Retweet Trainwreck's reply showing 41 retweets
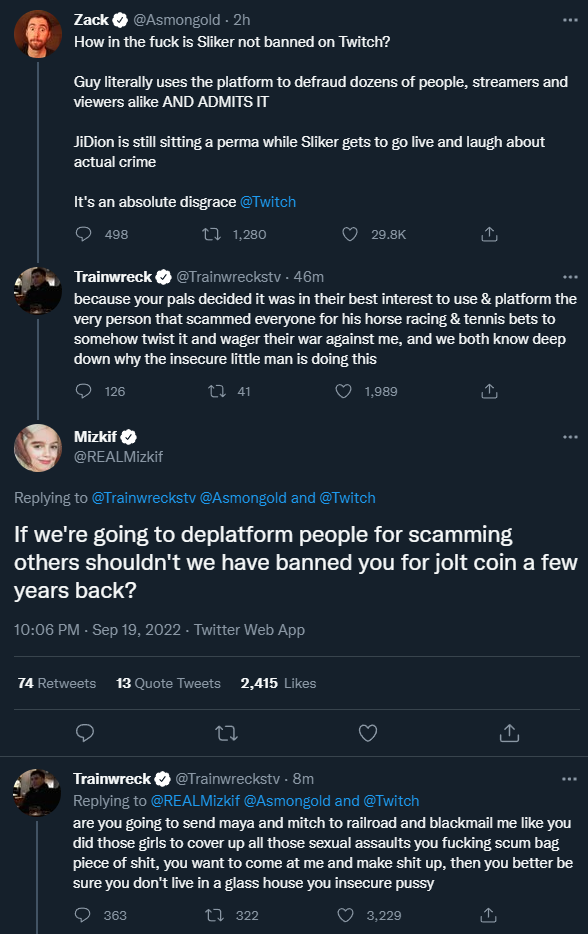Viewport: 588px width, 934px height. click(x=216, y=391)
